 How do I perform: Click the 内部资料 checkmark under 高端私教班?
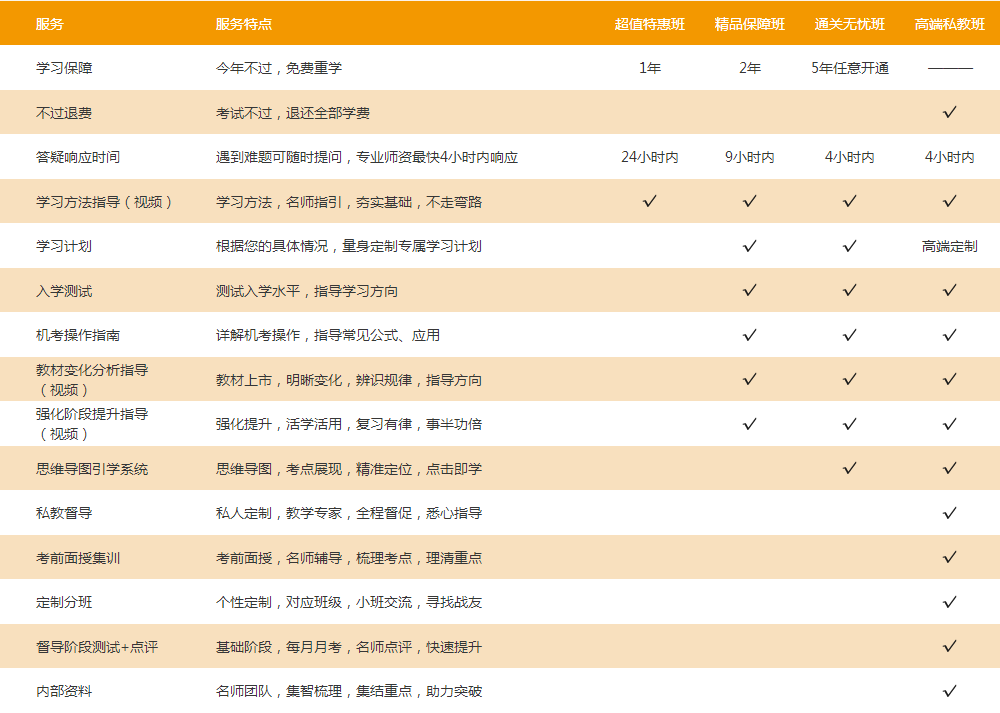tap(950, 691)
